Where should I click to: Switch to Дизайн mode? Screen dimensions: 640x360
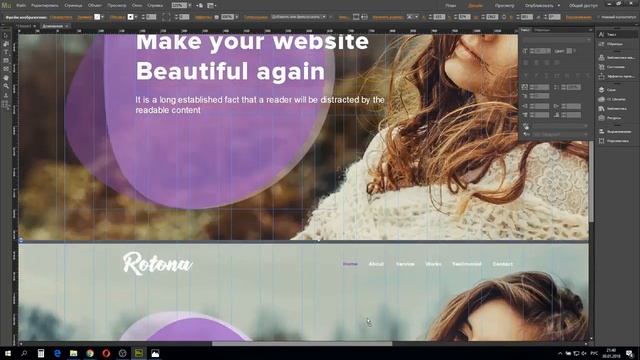pos(475,6)
